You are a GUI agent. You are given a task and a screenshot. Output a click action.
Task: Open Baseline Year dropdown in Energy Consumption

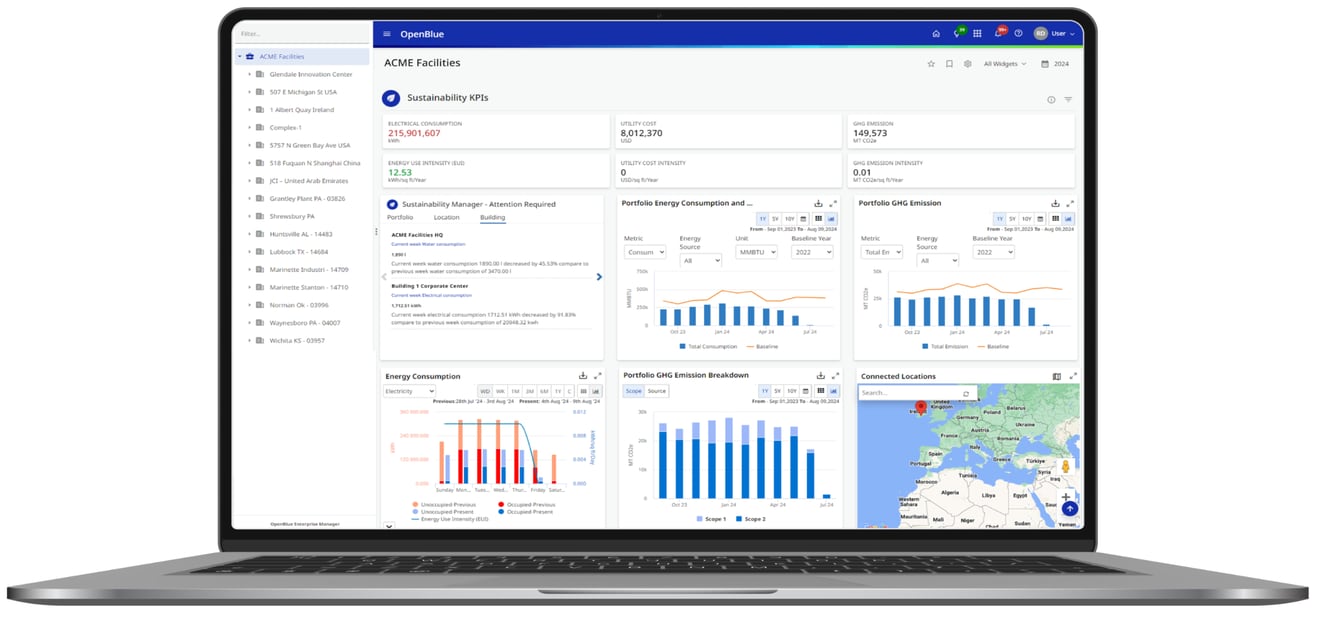pos(810,252)
